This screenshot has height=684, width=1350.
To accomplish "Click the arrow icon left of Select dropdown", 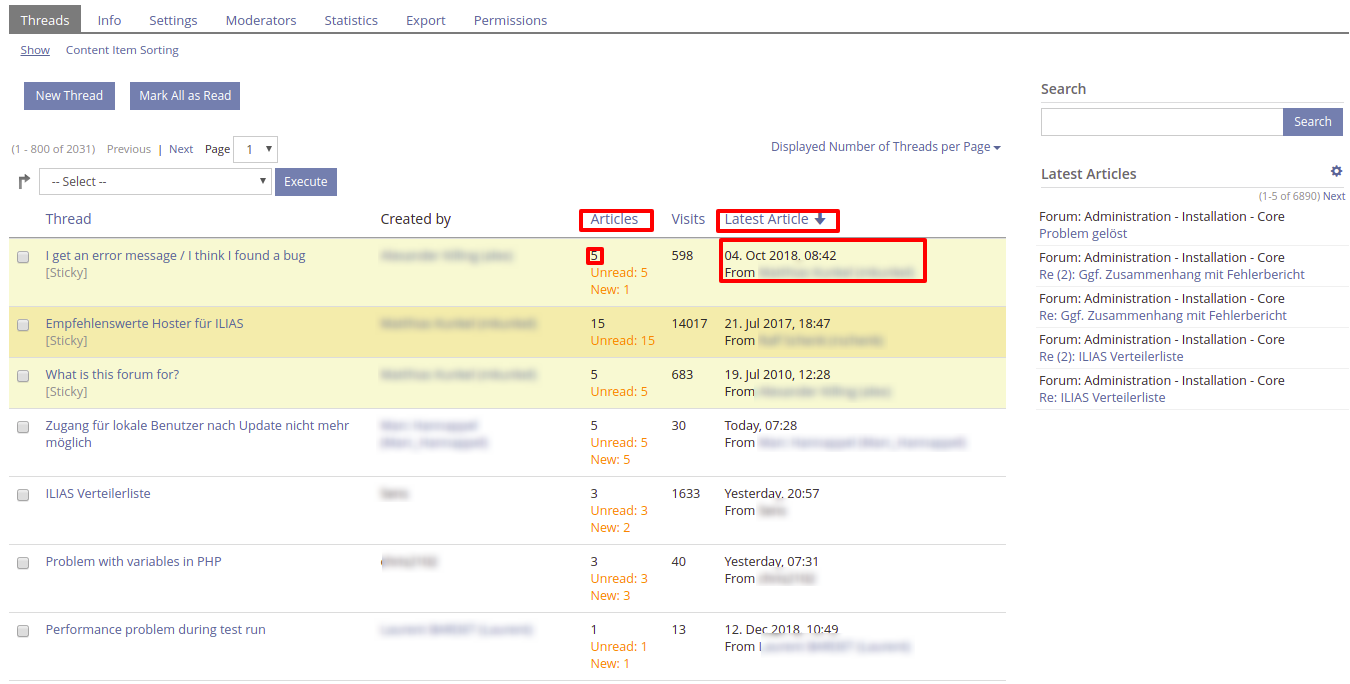I will pos(24,181).
